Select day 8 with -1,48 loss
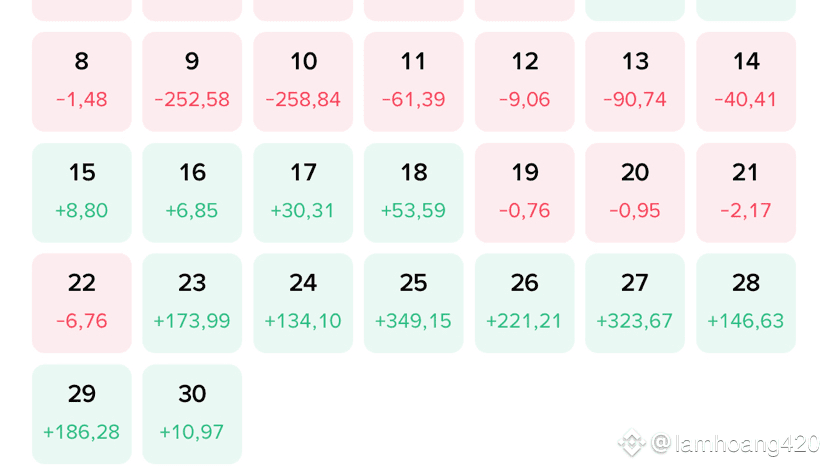Image resolution: width=828 pixels, height=468 pixels. click(82, 81)
